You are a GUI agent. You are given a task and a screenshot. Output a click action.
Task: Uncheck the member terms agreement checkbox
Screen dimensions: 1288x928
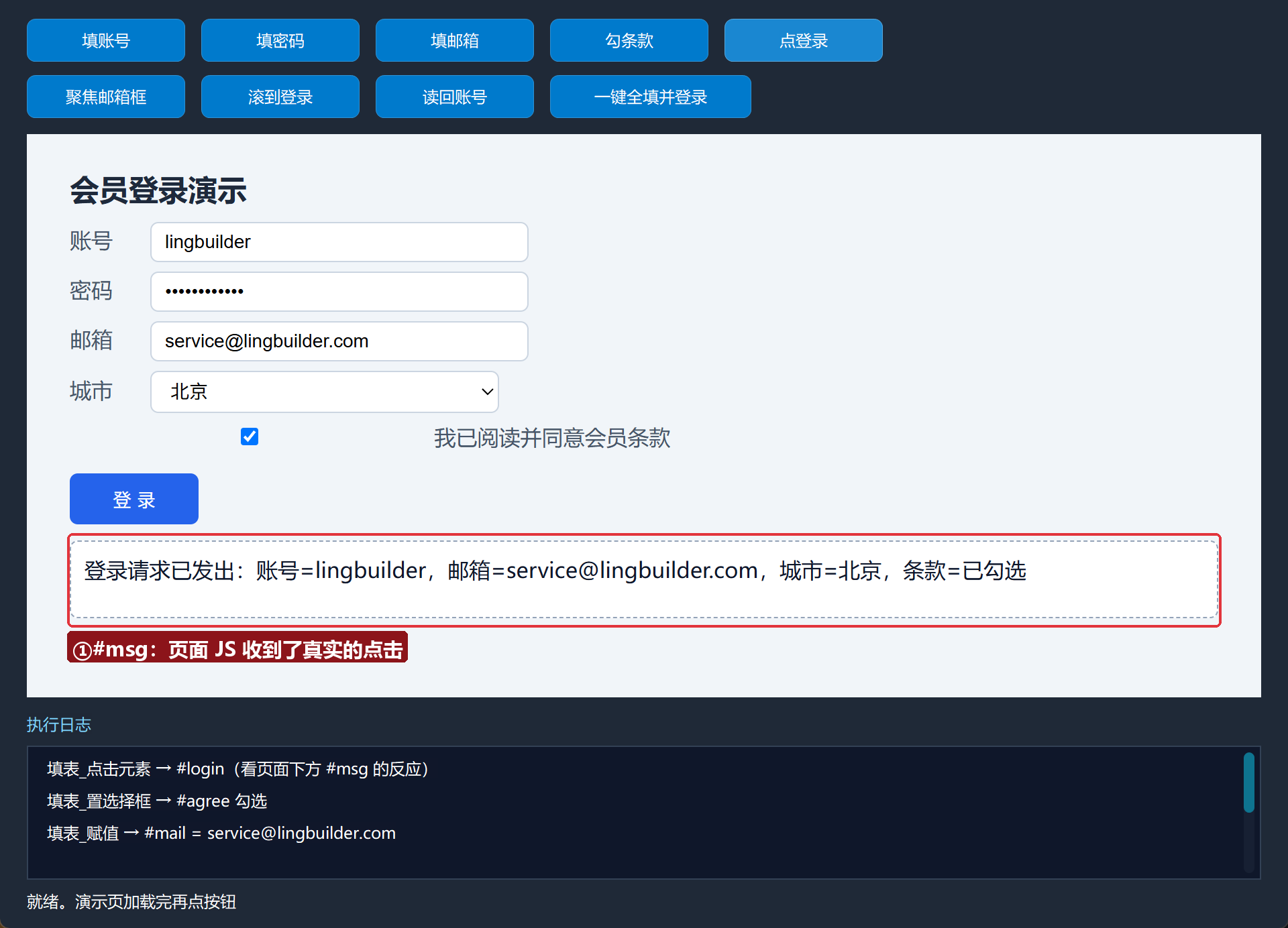click(250, 437)
